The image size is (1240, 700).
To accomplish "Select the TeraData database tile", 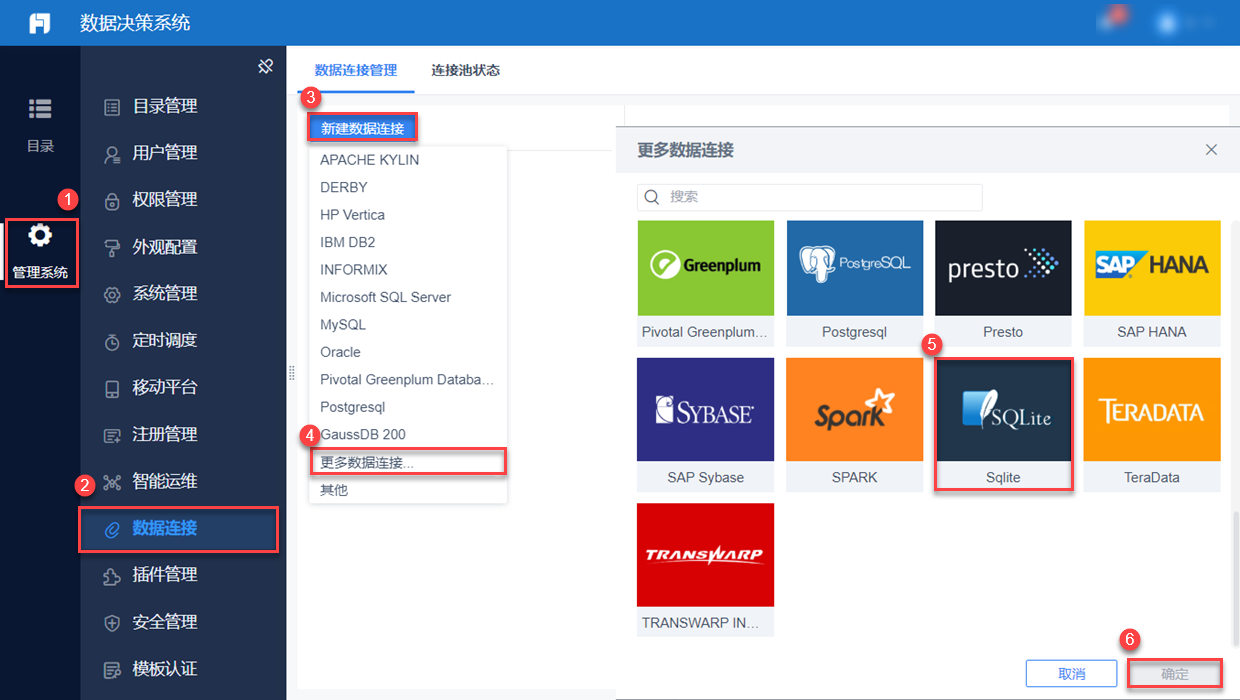I will 1152,425.
